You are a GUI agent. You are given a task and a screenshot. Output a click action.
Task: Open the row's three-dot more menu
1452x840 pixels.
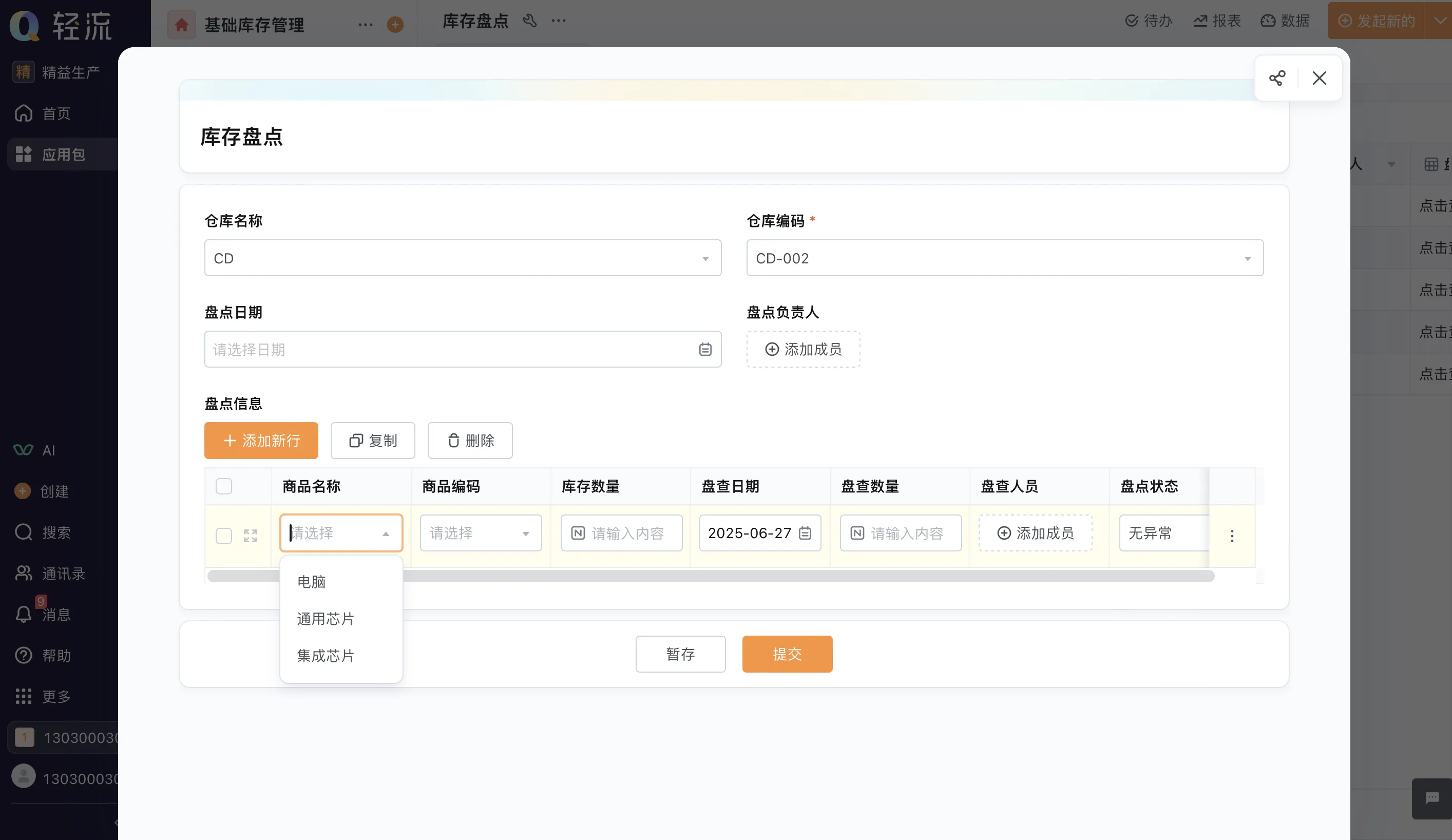(1232, 536)
